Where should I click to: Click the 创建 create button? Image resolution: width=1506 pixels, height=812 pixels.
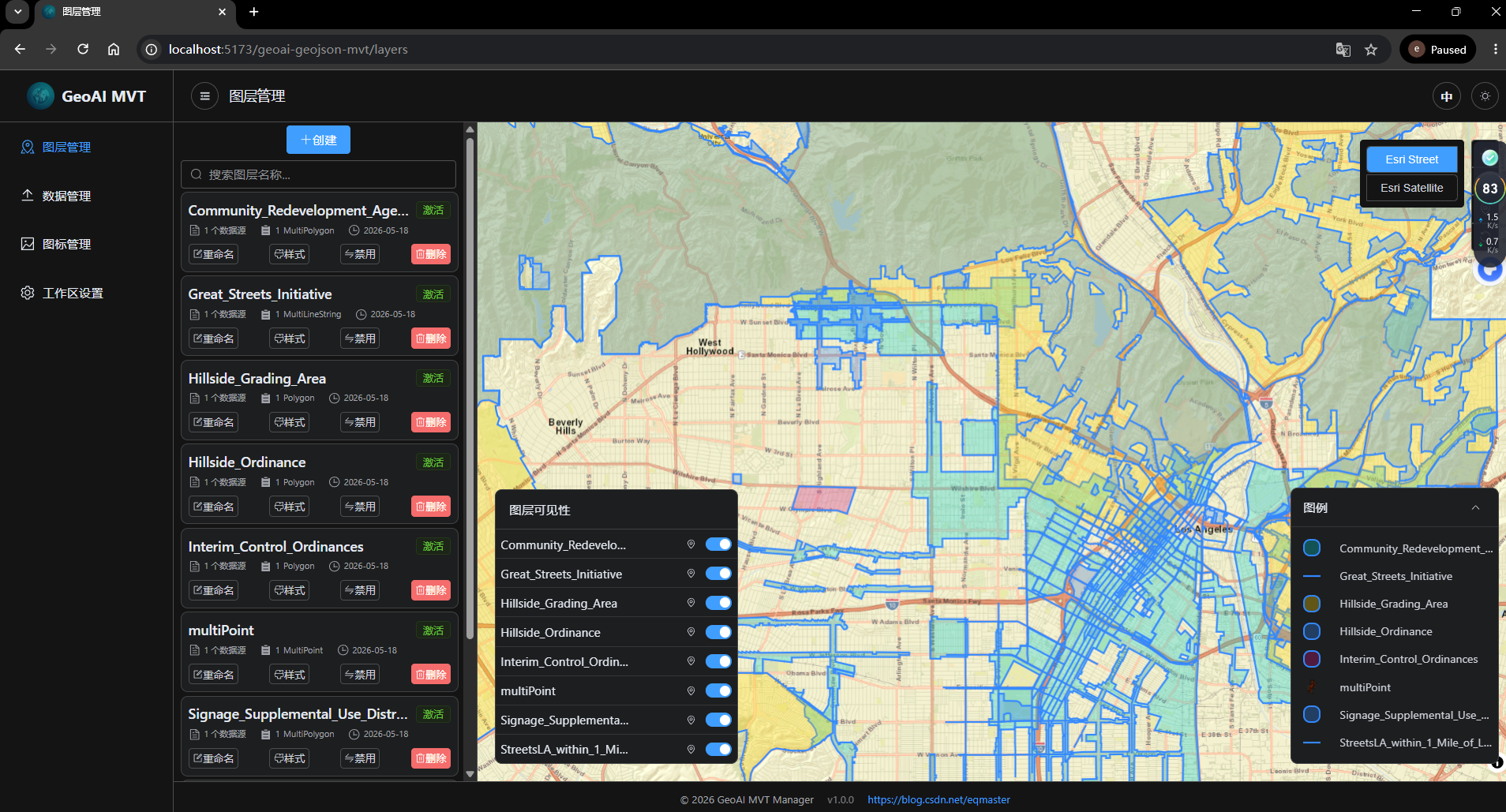[x=318, y=140]
